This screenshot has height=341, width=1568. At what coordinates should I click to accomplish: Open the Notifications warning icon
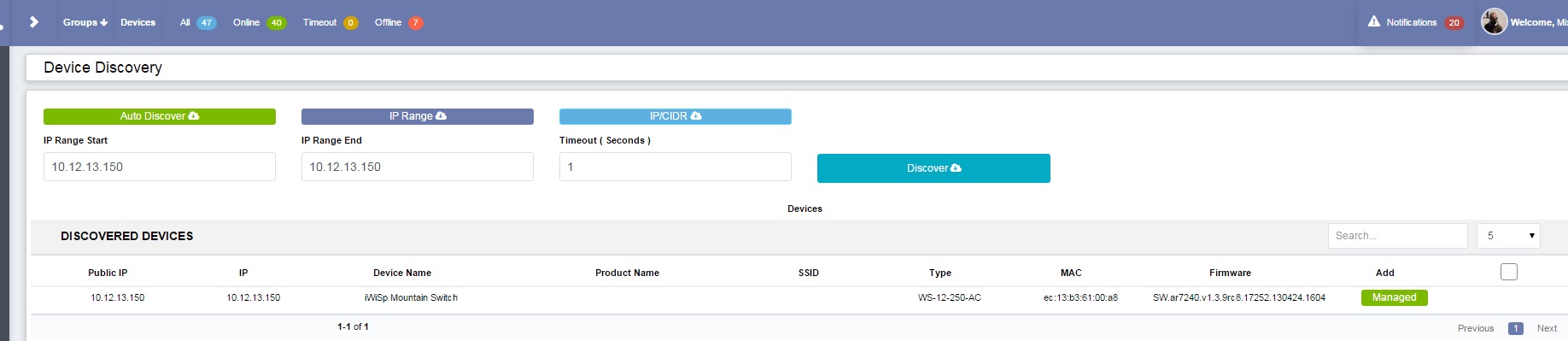click(x=1373, y=21)
